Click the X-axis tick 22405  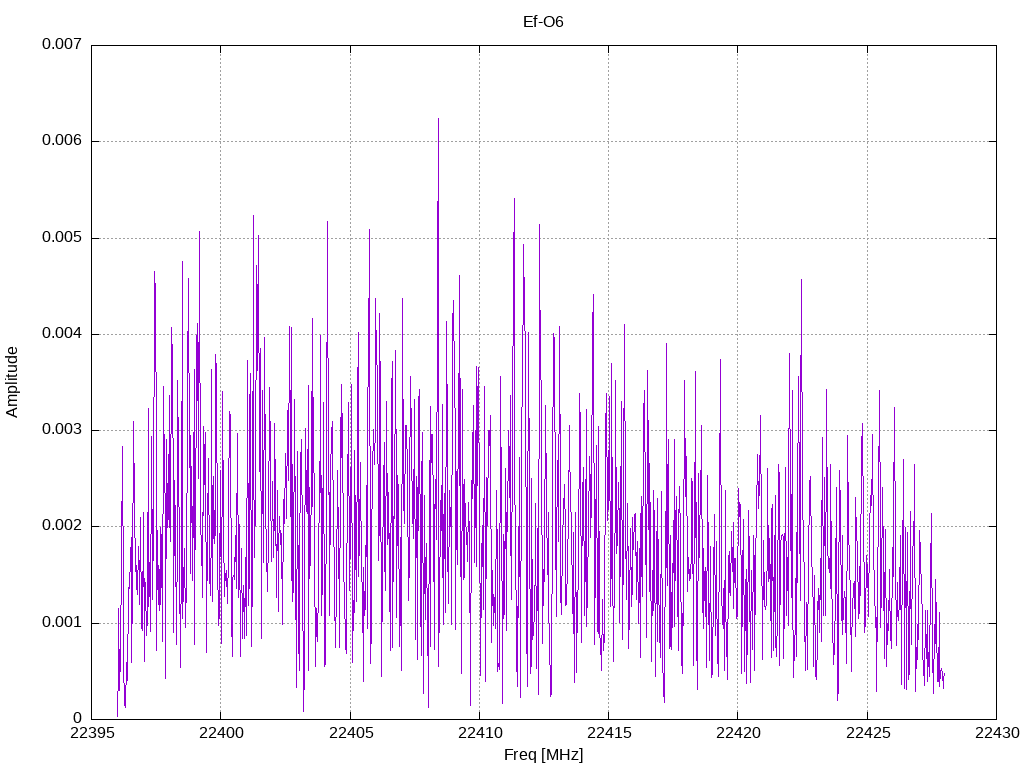click(350, 733)
